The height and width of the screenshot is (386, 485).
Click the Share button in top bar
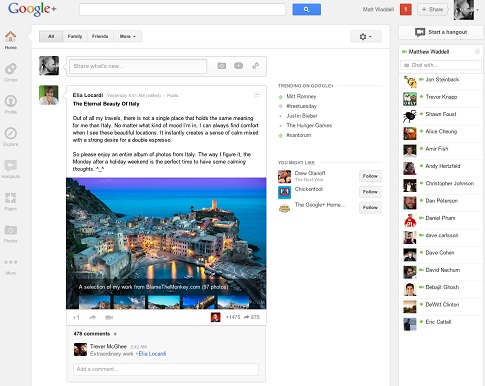pos(432,9)
